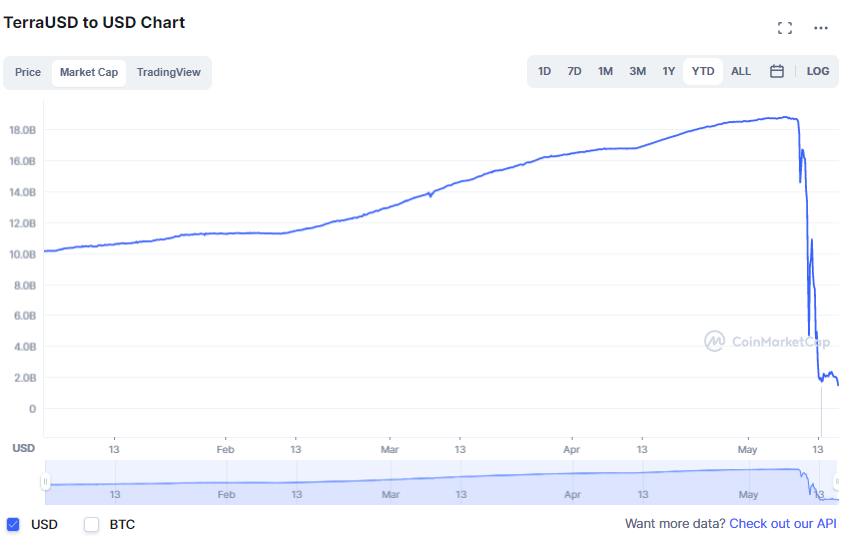Grab the left handle of the range navigator
854x537 pixels.
pos(45,481)
